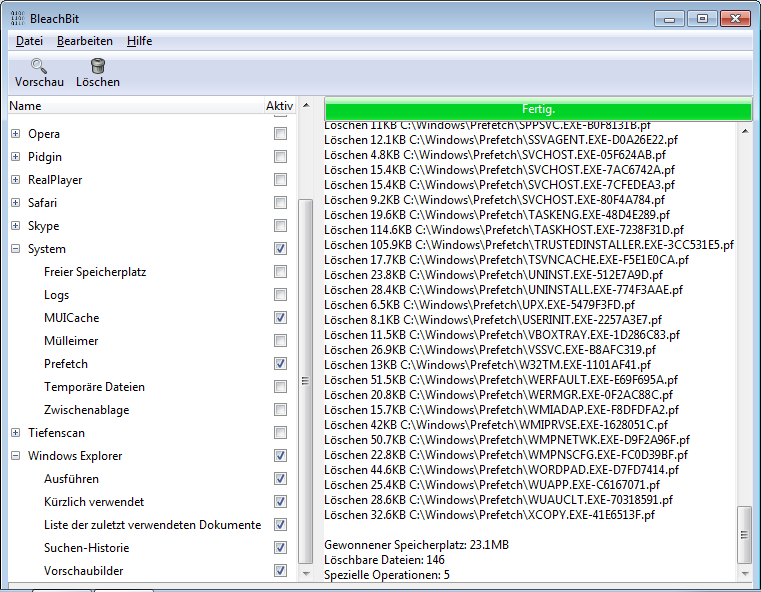
Task: Click the Löschen trash icon
Action: (98, 66)
